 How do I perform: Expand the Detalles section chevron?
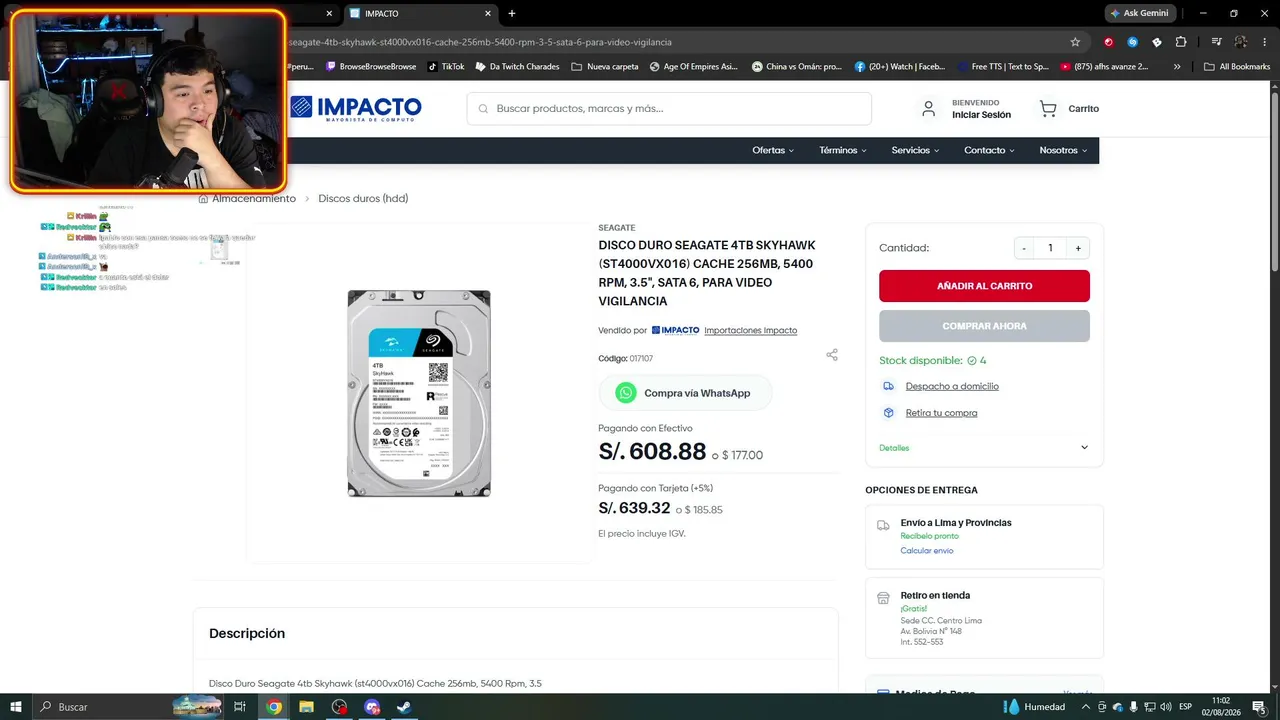(1084, 448)
